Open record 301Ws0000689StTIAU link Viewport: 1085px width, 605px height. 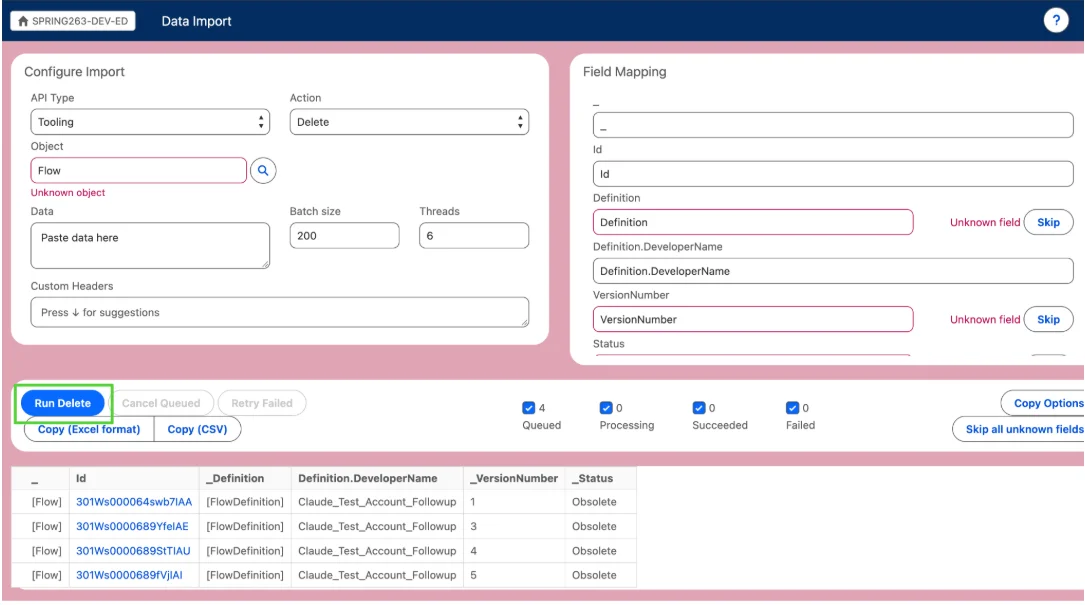tap(133, 551)
